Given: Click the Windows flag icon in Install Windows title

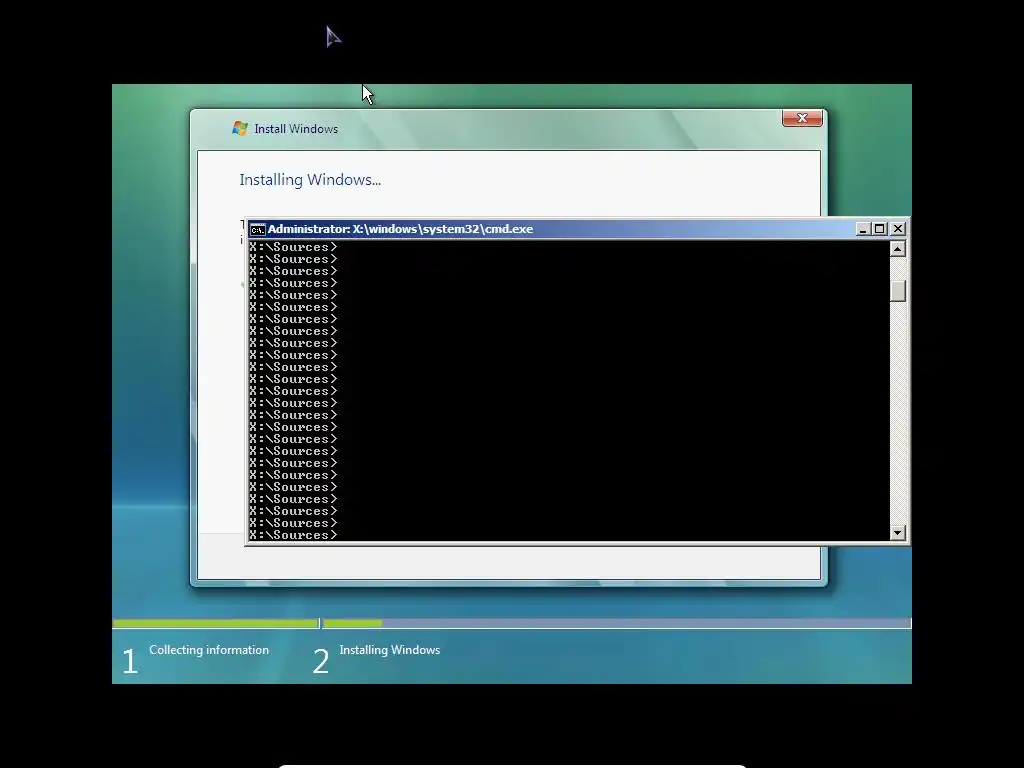Looking at the screenshot, I should pyautogui.click(x=240, y=129).
